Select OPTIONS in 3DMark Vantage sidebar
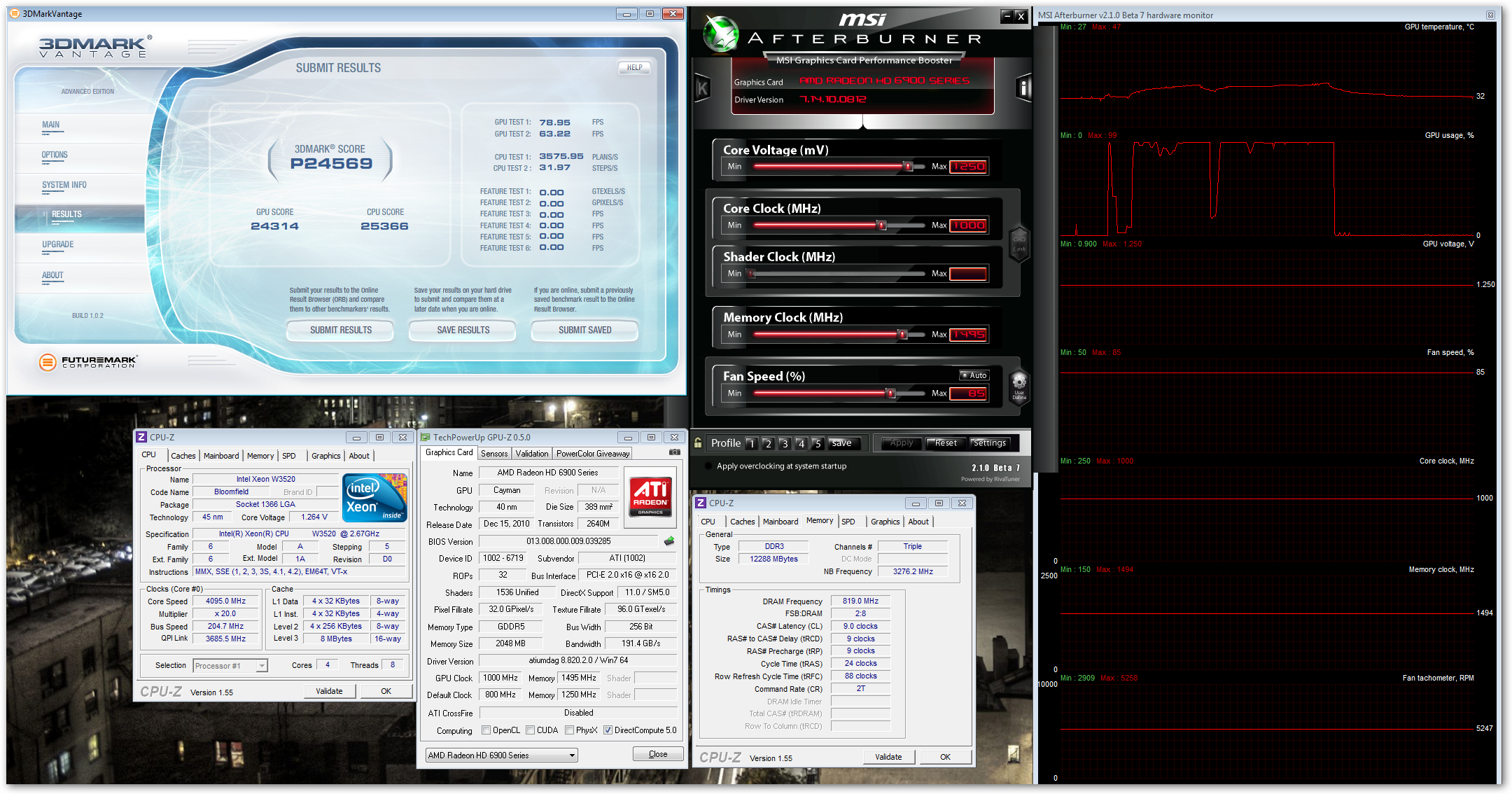The image size is (1512, 794). [x=55, y=155]
